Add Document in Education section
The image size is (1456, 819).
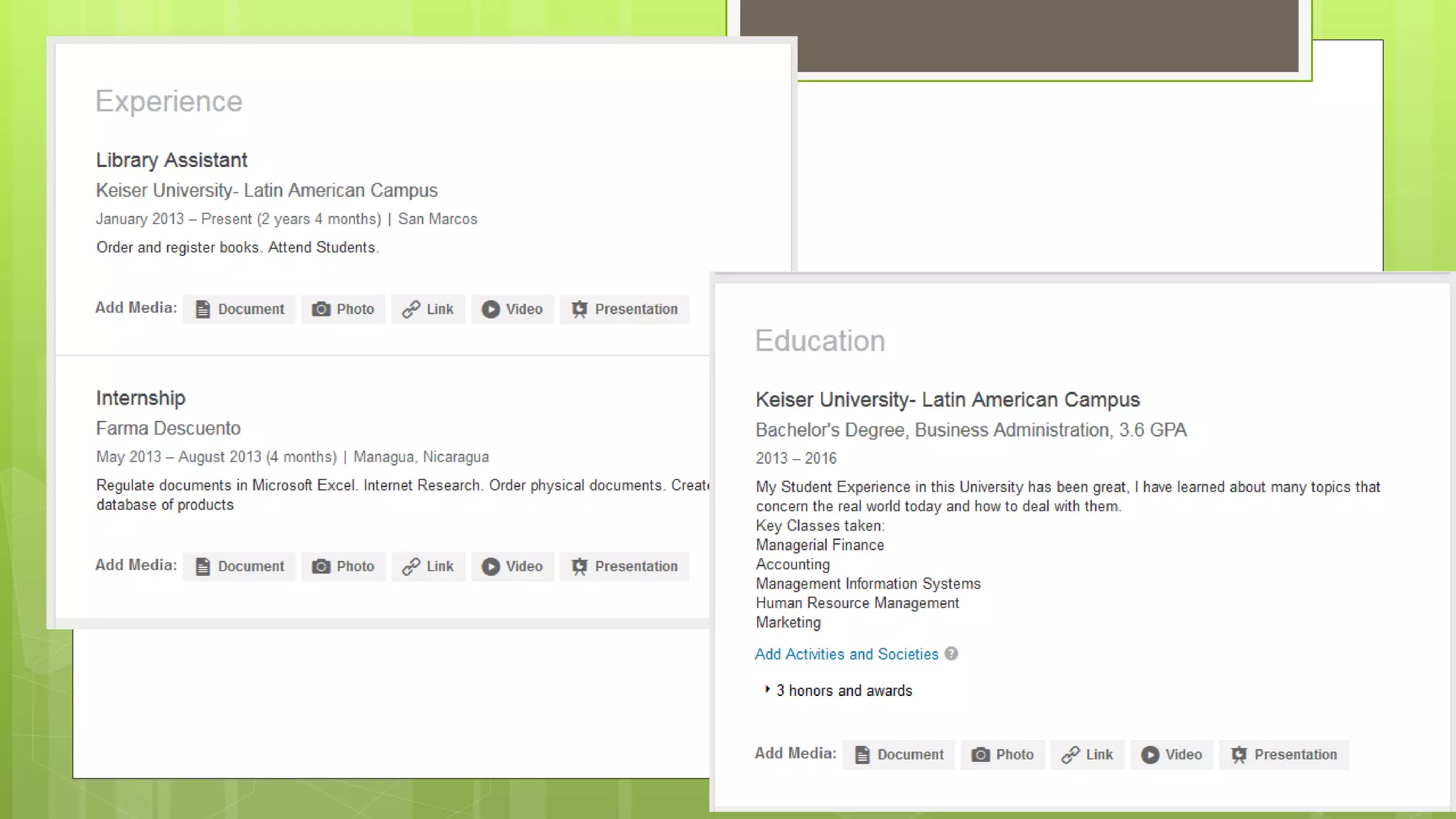pos(899,755)
